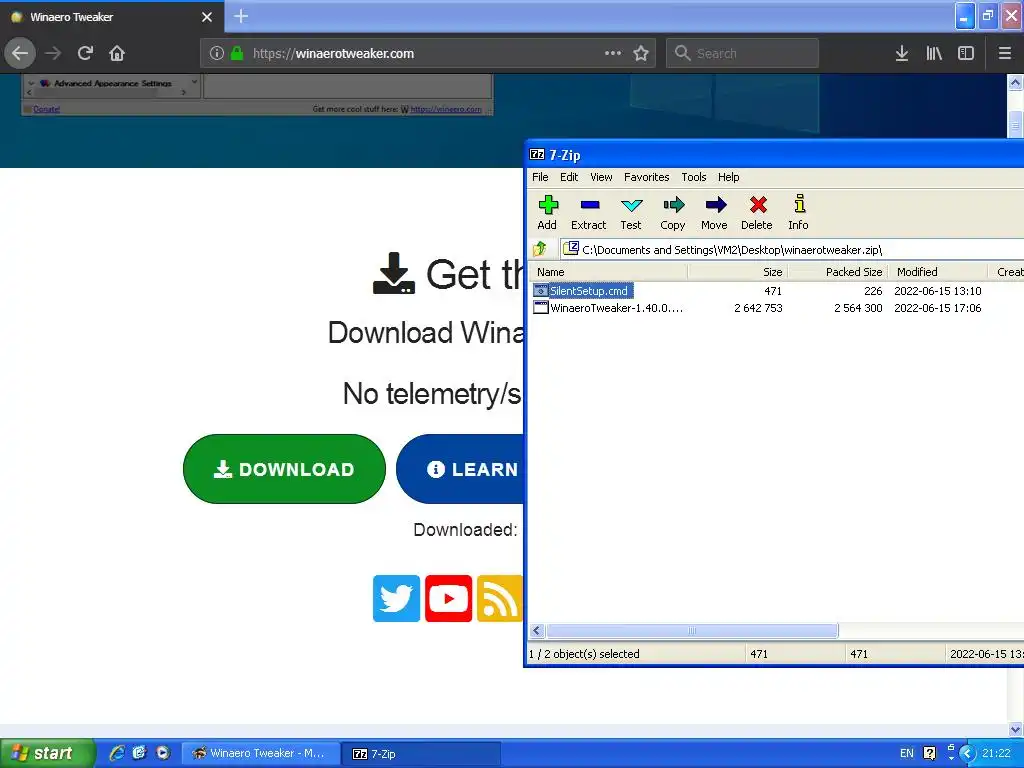
Task: Click the Add toolbar icon in 7-Zip
Action: [547, 212]
